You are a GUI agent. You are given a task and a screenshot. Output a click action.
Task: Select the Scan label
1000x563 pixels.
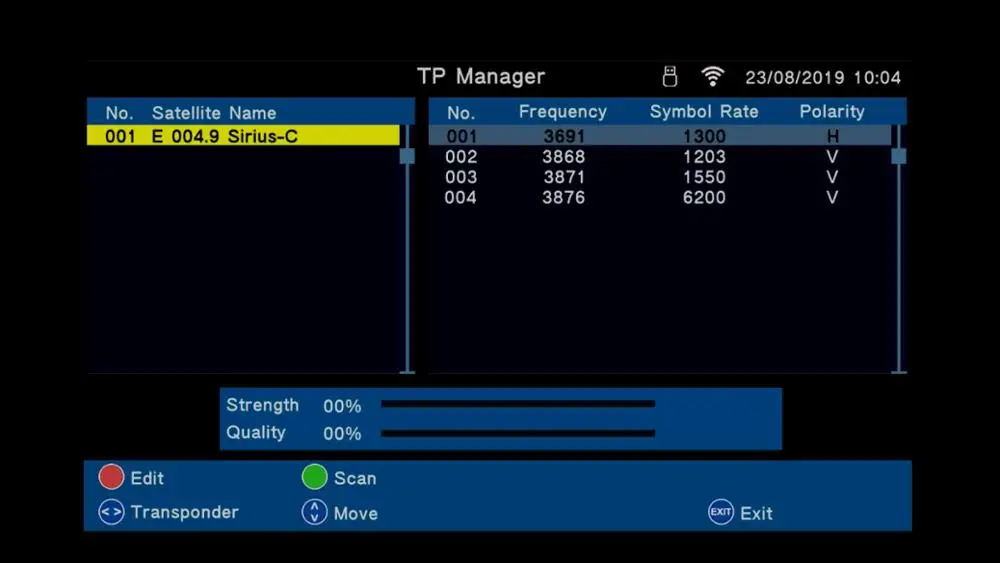pos(355,478)
